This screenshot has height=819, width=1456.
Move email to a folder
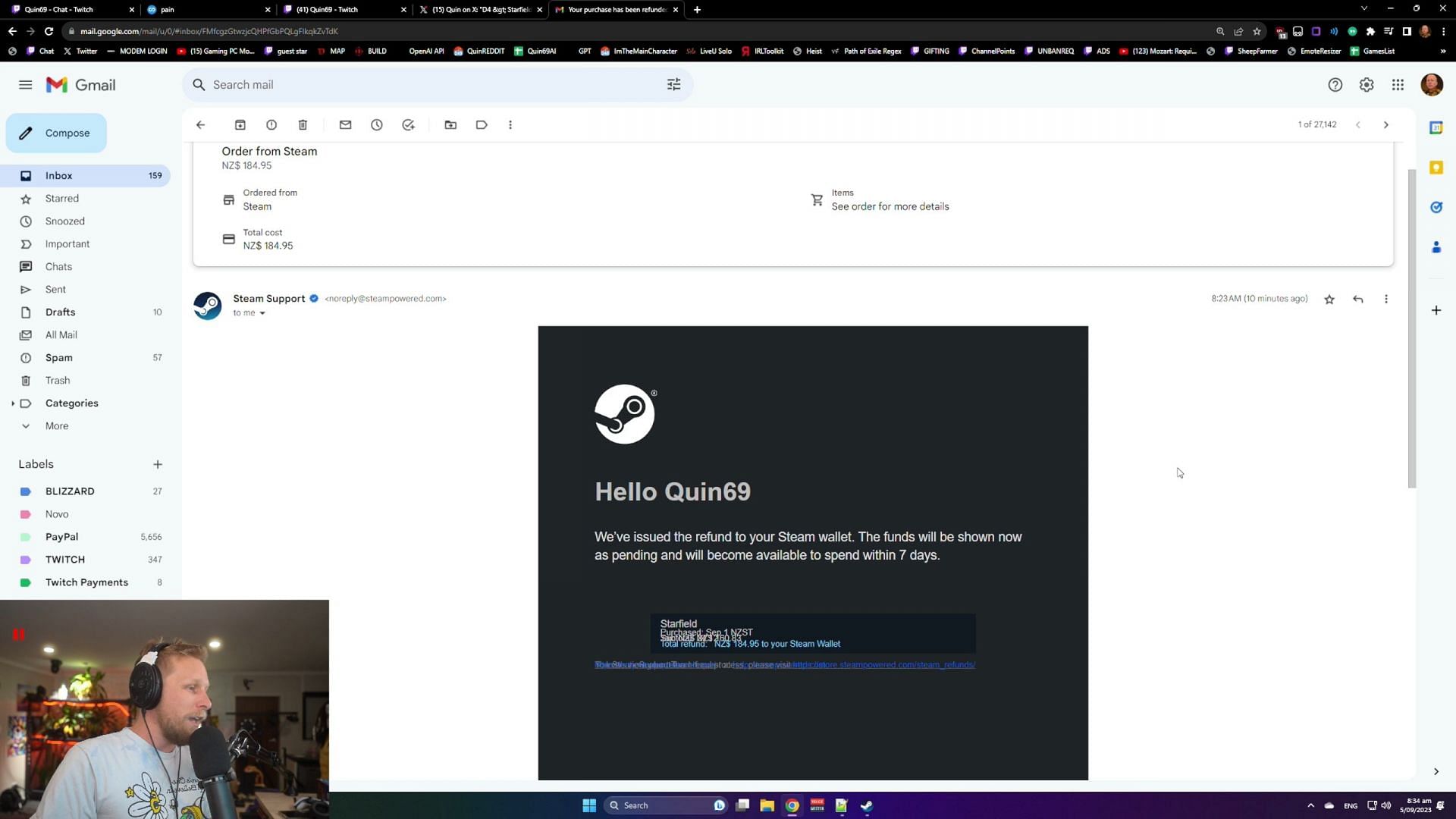pyautogui.click(x=450, y=125)
